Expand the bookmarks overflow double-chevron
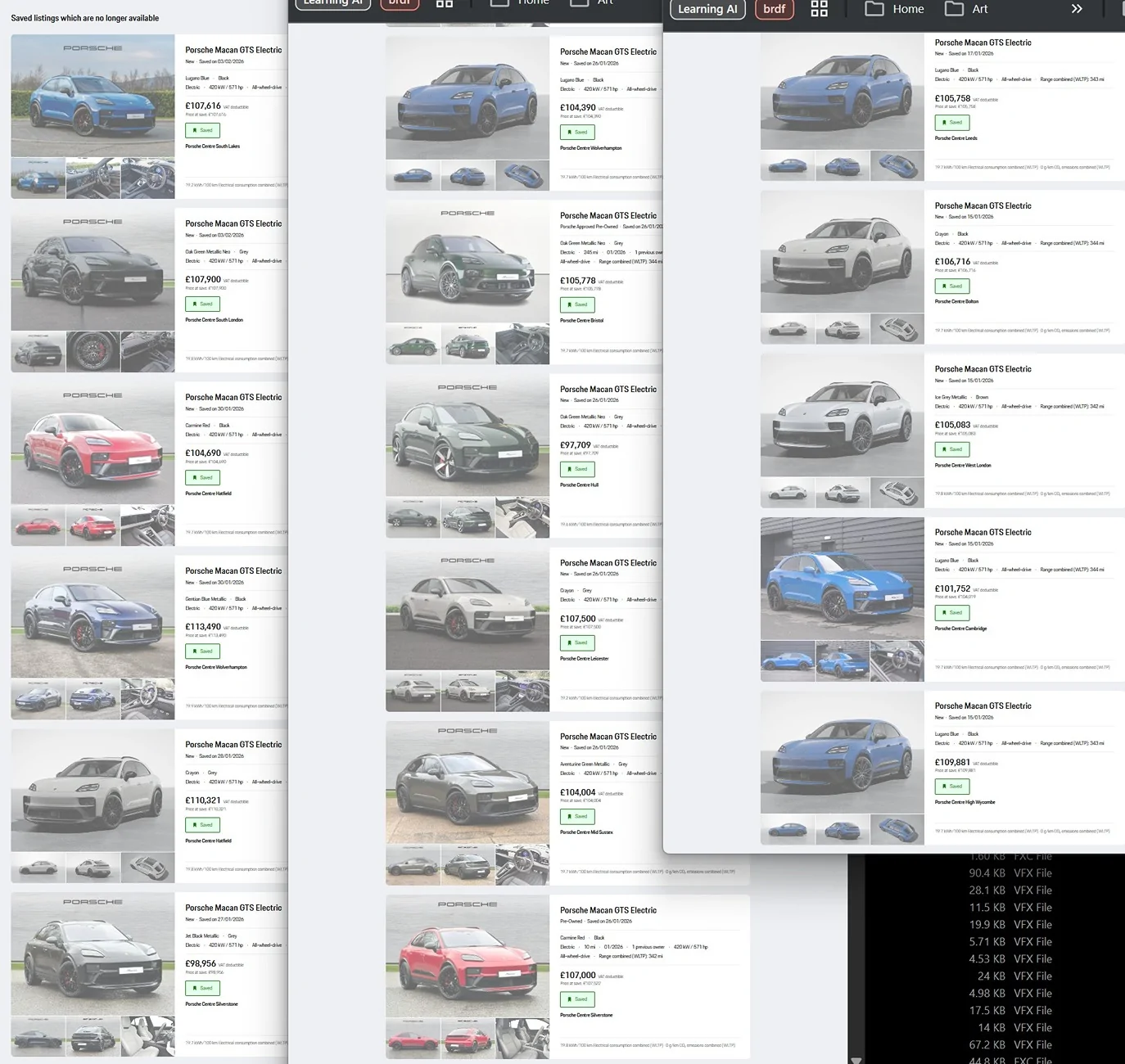The width and height of the screenshot is (1125, 1064). point(1077,9)
